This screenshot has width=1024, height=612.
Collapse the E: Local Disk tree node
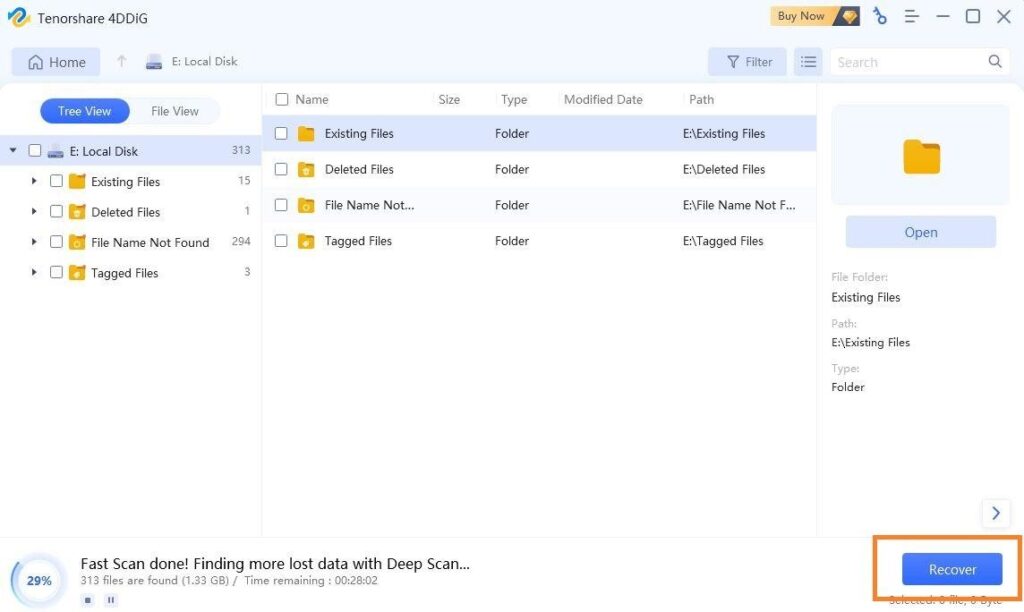pyautogui.click(x=13, y=151)
